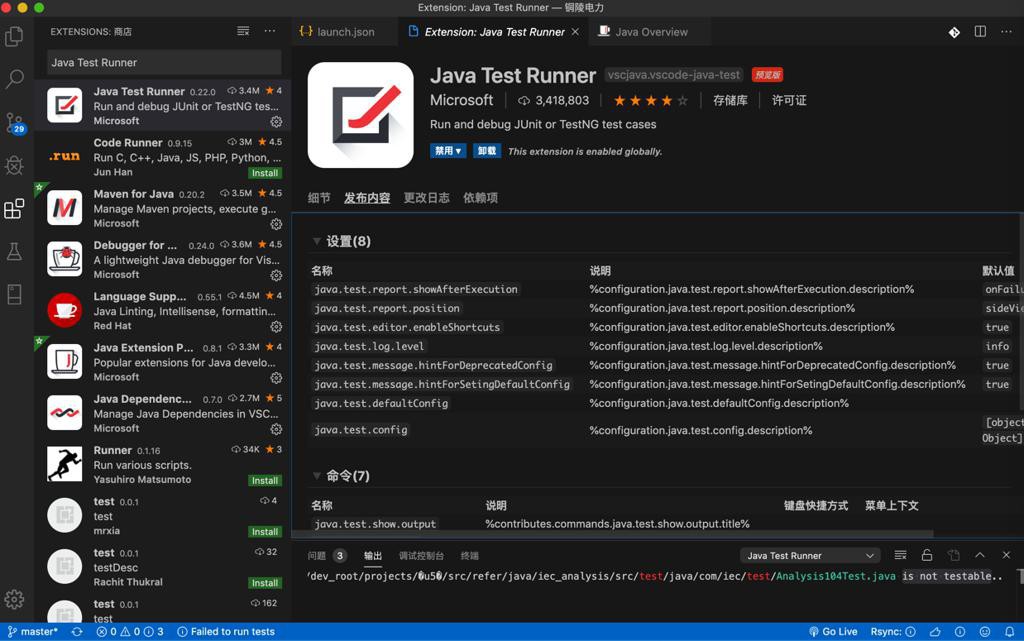Switch to debug console (调试控制台) tab
The image size is (1024, 641).
(x=421, y=555)
